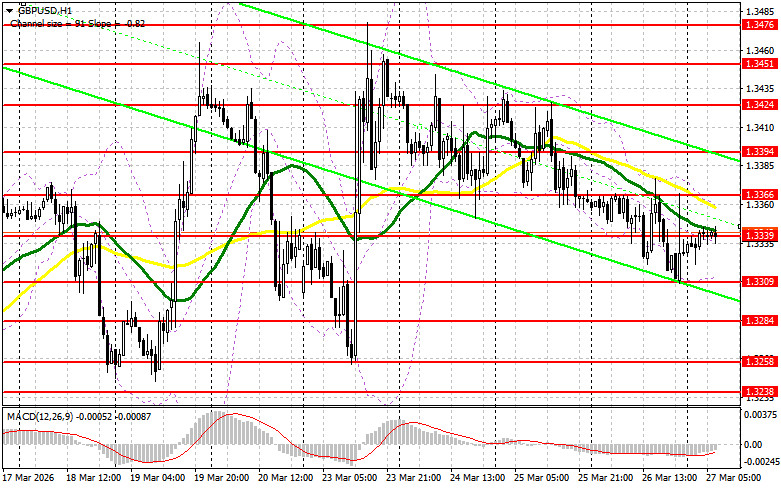The width and height of the screenshot is (781, 489).
Task: Click the 25 Mar 21:00 time label
Action: point(605,478)
